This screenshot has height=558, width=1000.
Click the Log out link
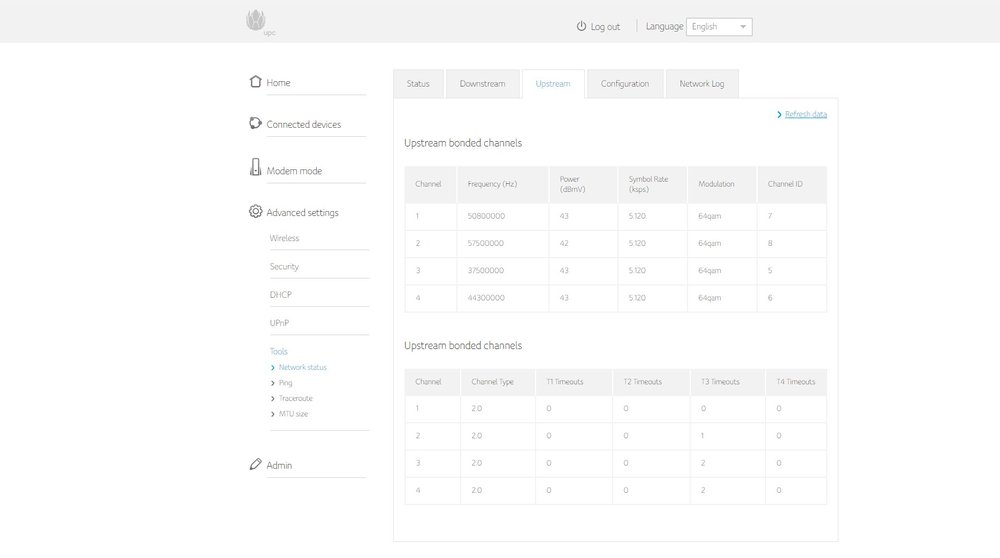point(605,27)
